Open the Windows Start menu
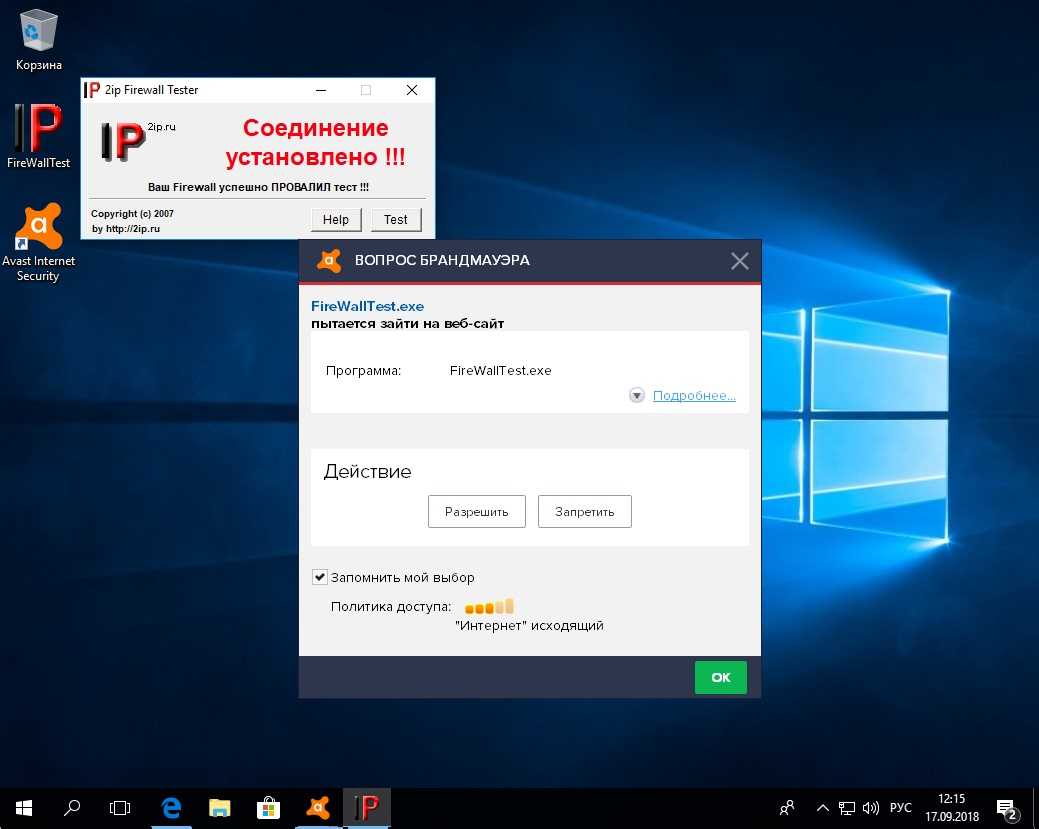The height and width of the screenshot is (829, 1039). click(x=24, y=808)
